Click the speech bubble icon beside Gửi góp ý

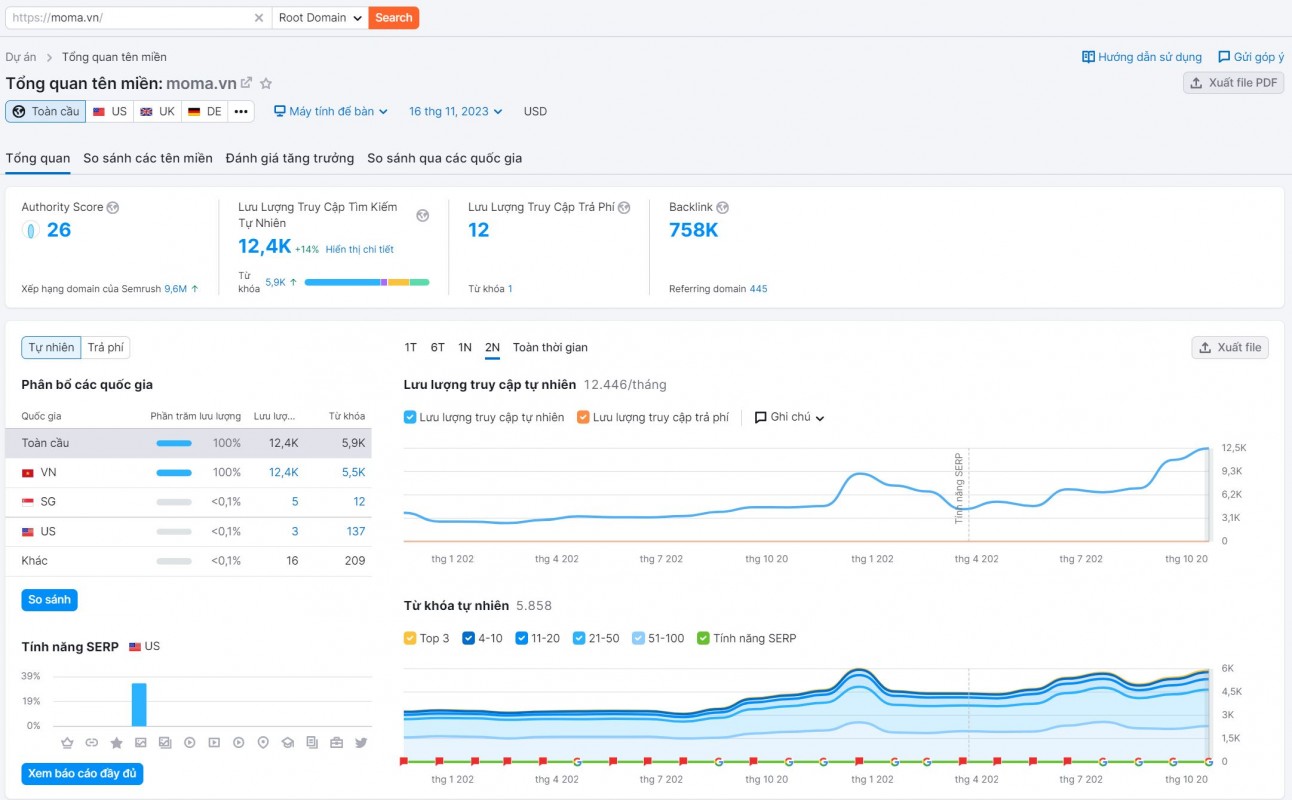1224,57
